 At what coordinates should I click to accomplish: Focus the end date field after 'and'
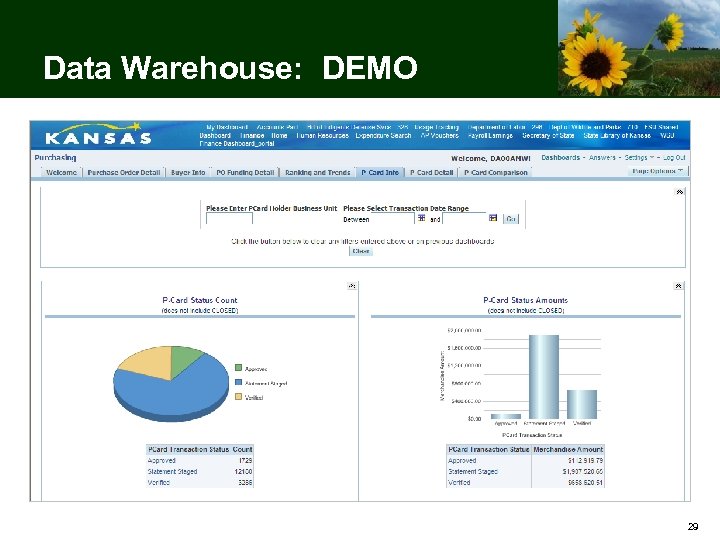tap(464, 219)
